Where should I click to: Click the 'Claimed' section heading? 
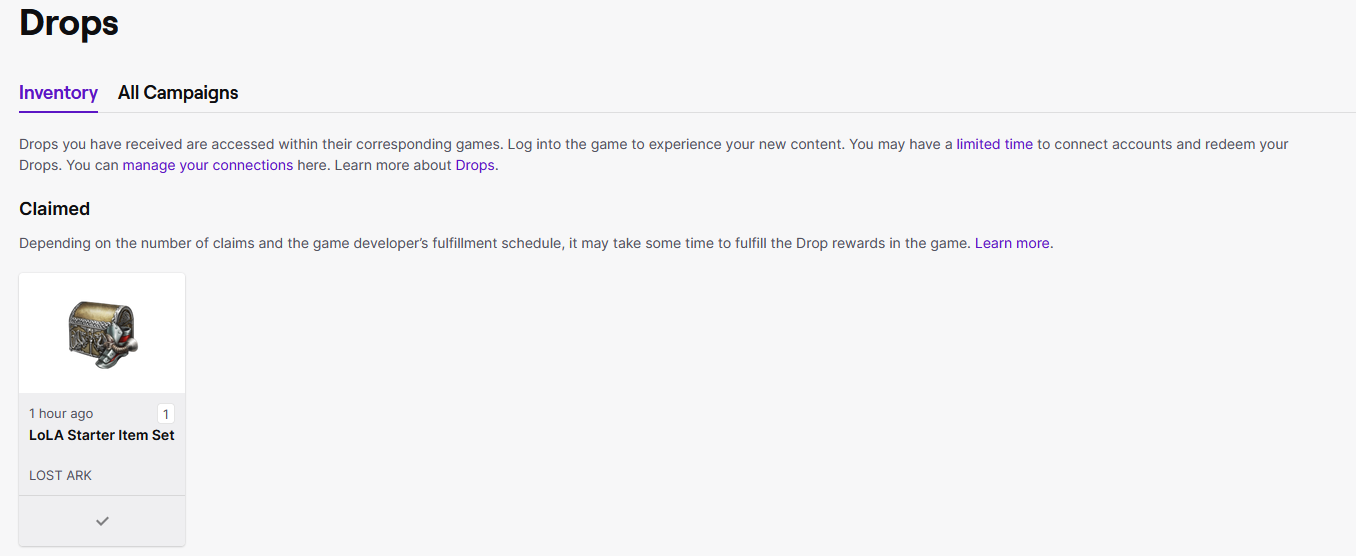(x=54, y=209)
